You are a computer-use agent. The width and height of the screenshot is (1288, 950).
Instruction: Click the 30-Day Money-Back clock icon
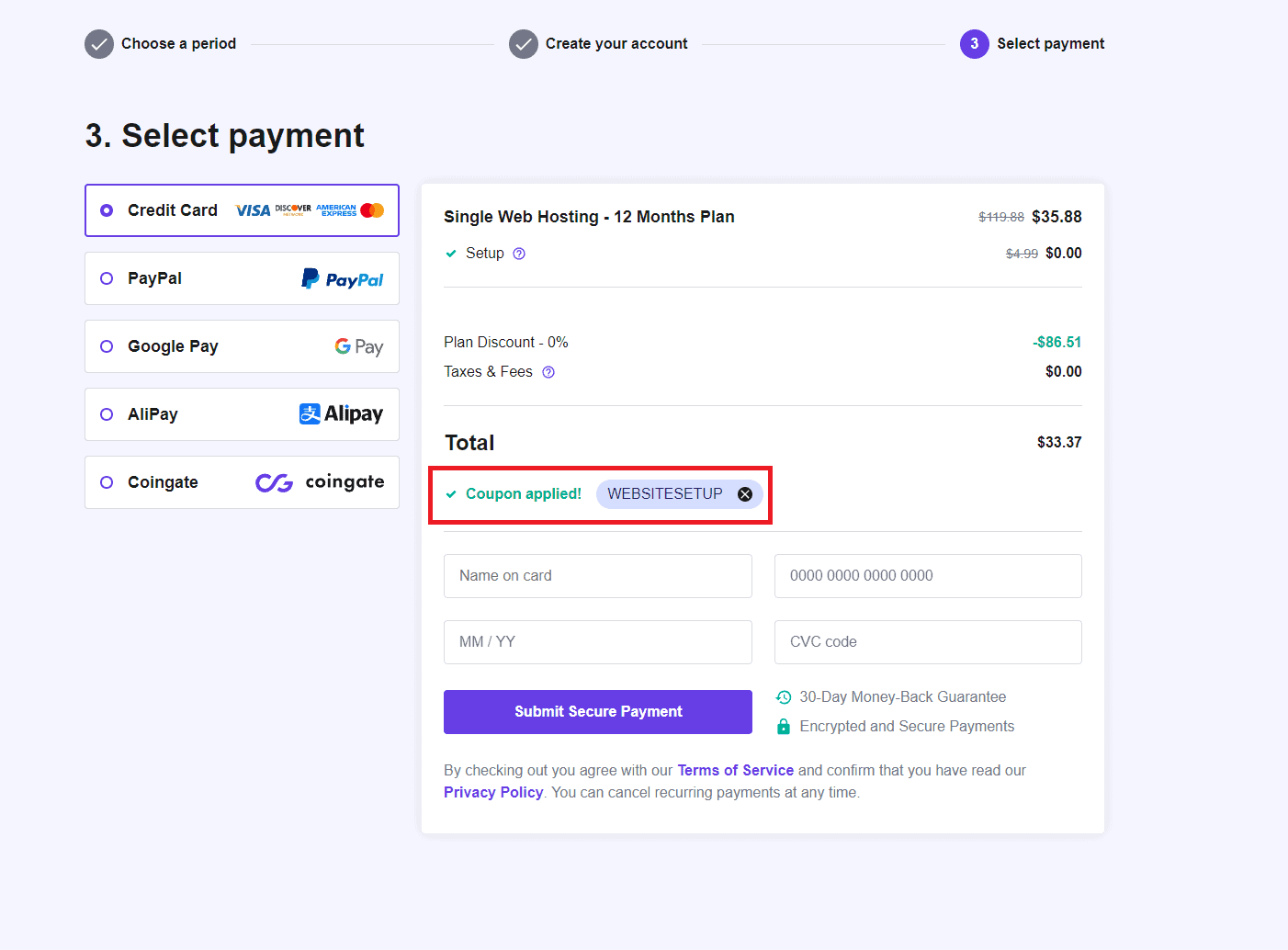click(x=784, y=697)
